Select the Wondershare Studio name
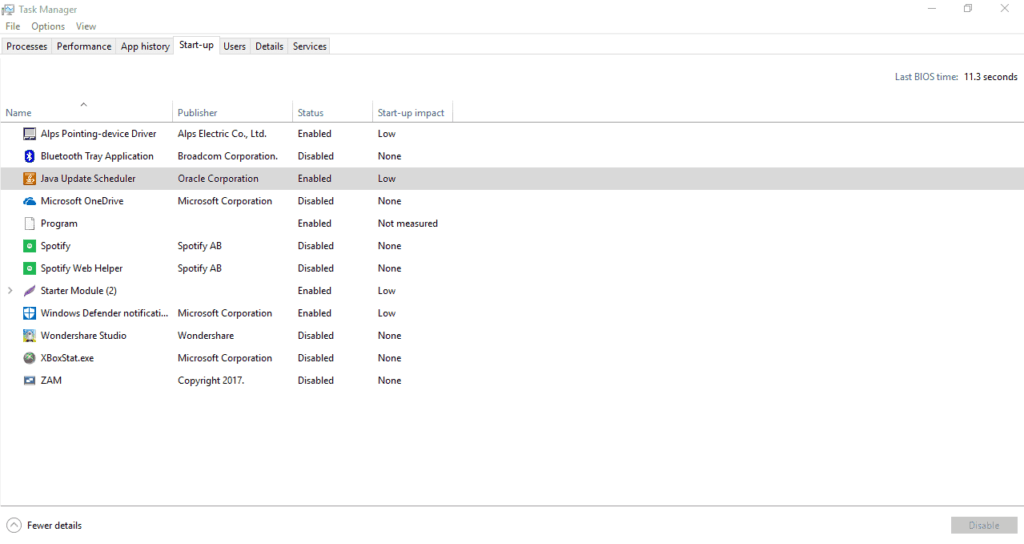The height and width of the screenshot is (544, 1024). point(84,336)
